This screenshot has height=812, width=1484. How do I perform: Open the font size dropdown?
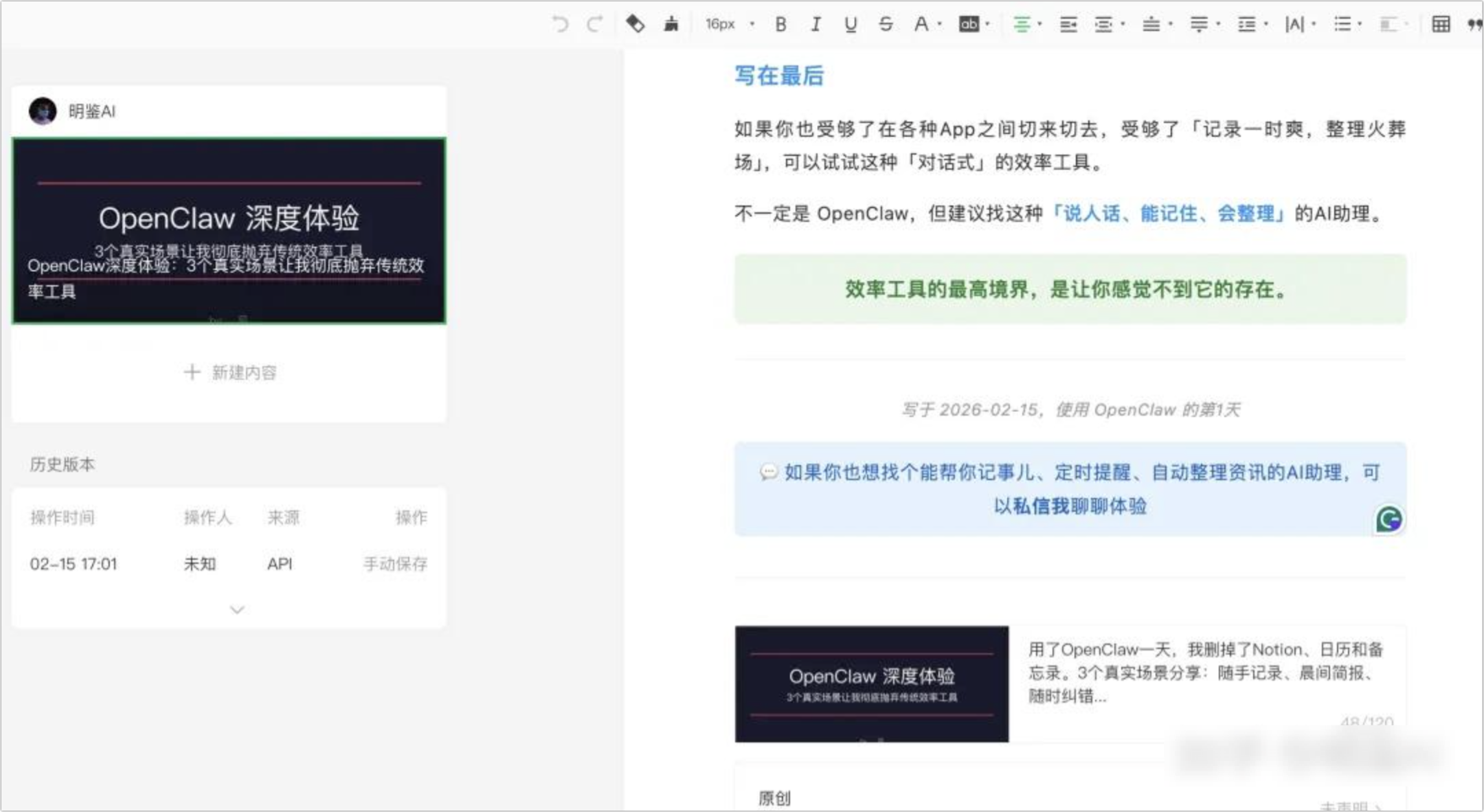pos(720,24)
